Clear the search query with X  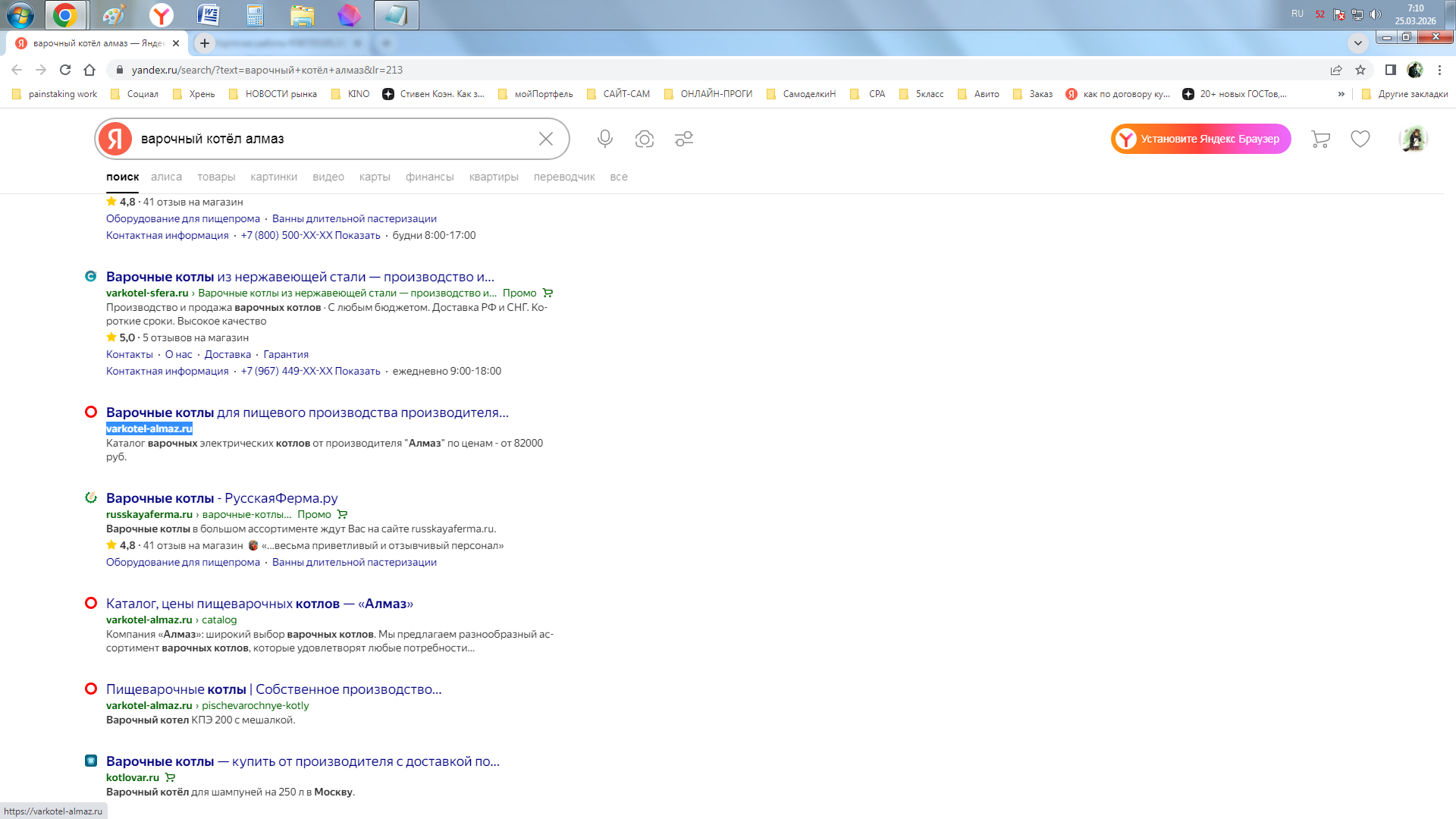pos(546,139)
